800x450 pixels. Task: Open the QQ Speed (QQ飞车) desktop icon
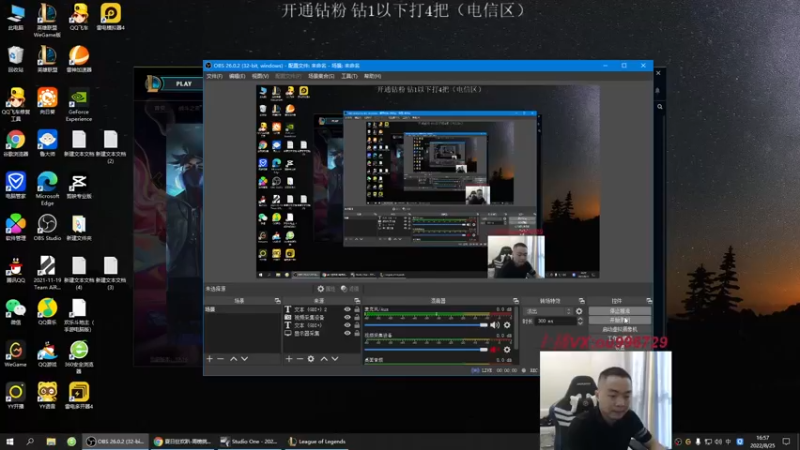(79, 17)
